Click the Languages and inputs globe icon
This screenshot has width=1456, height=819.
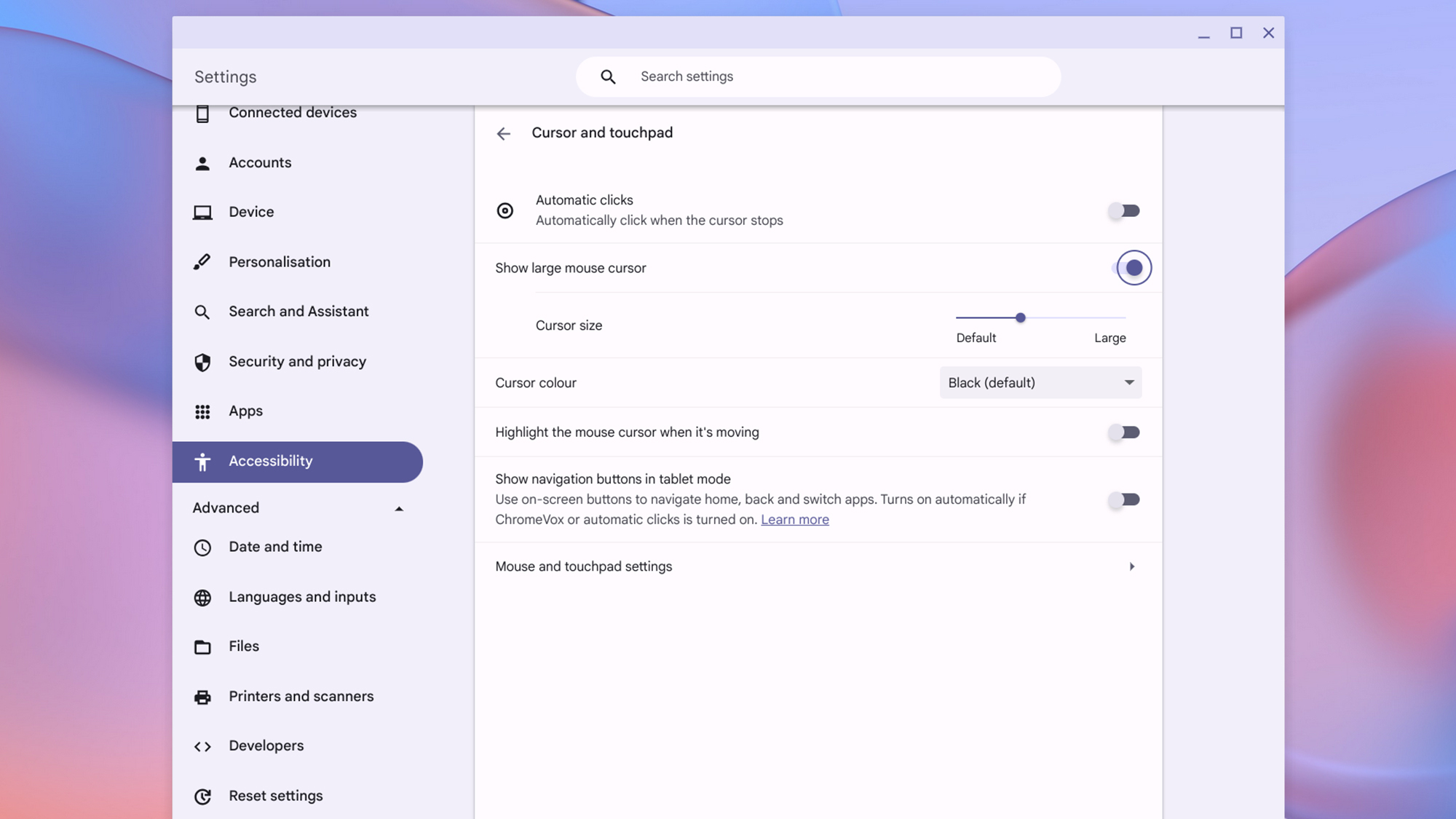point(202,598)
